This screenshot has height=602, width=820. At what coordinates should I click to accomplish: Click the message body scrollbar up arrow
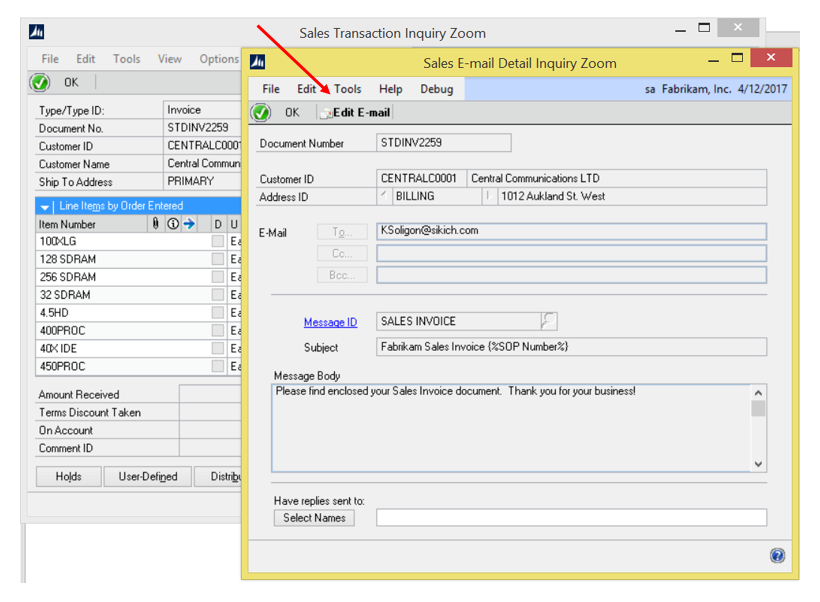point(758,393)
